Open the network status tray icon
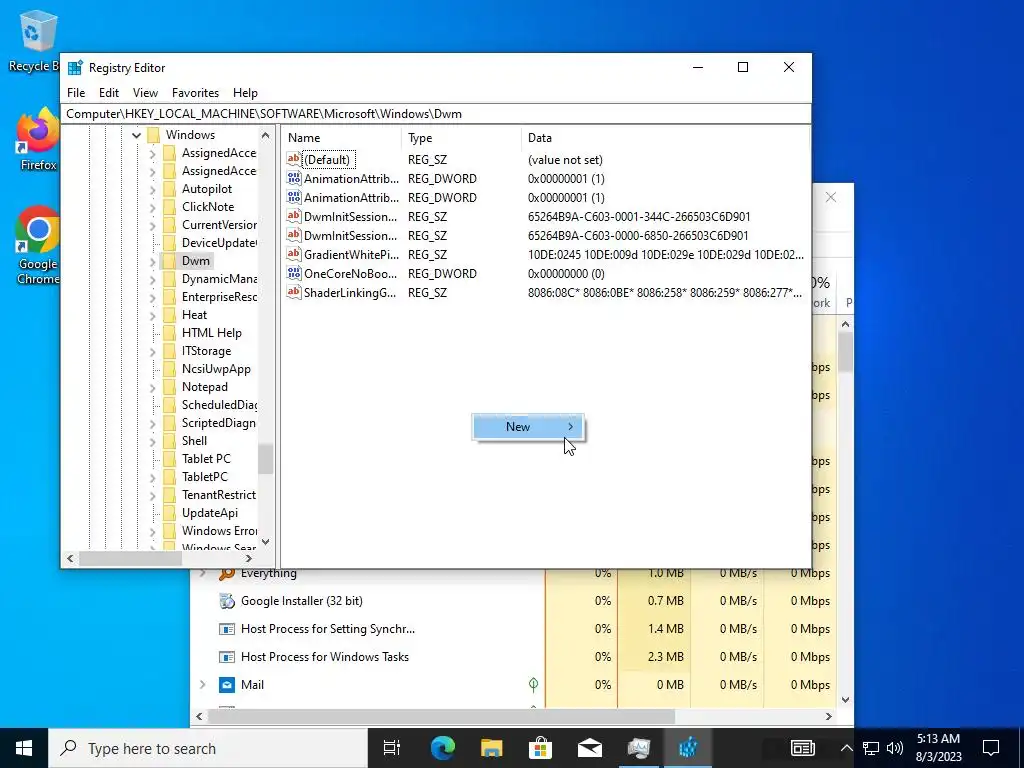Image resolution: width=1024 pixels, height=768 pixels. tap(871, 748)
